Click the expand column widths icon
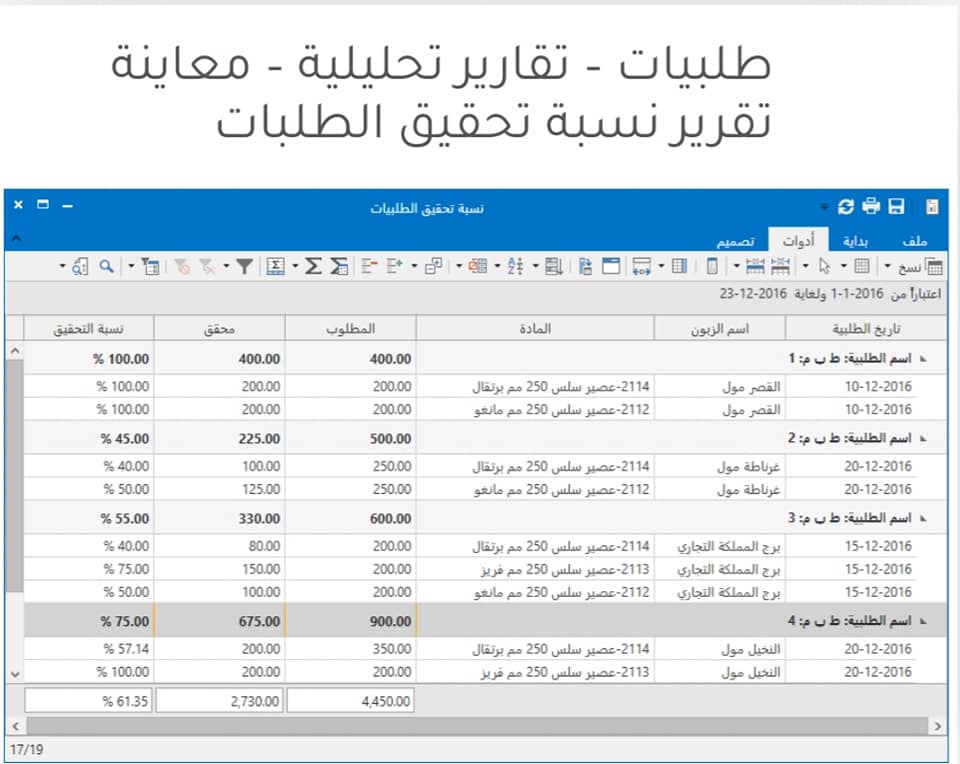This screenshot has height=764, width=960. (x=755, y=266)
